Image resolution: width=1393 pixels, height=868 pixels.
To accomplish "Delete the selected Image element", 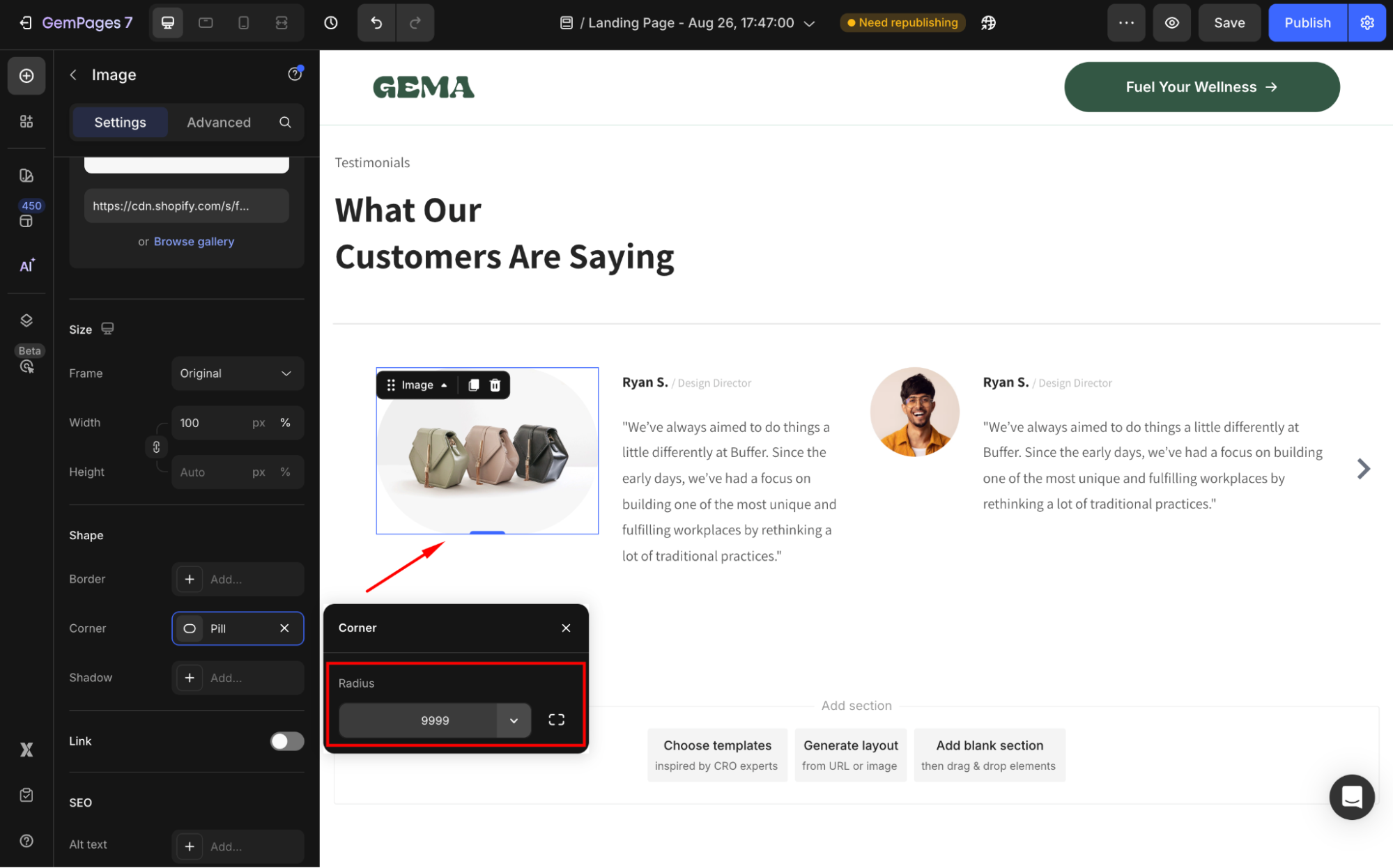I will coord(495,385).
